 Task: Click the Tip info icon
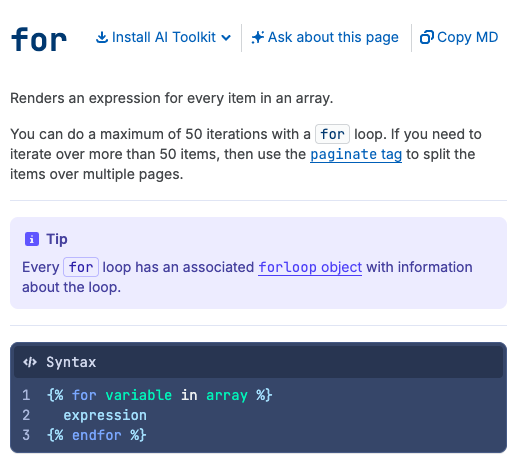(32, 239)
